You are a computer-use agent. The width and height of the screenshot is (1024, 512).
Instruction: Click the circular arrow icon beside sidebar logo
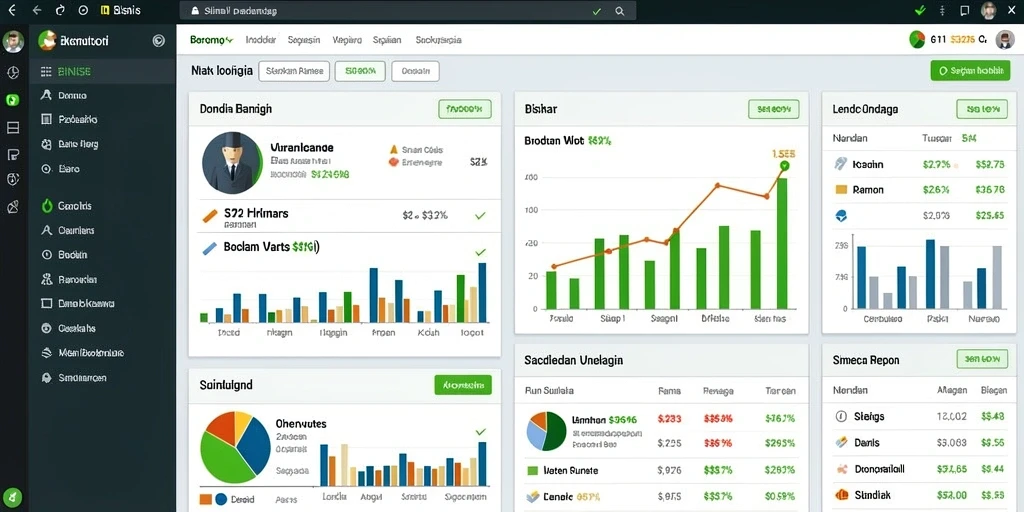(x=159, y=40)
